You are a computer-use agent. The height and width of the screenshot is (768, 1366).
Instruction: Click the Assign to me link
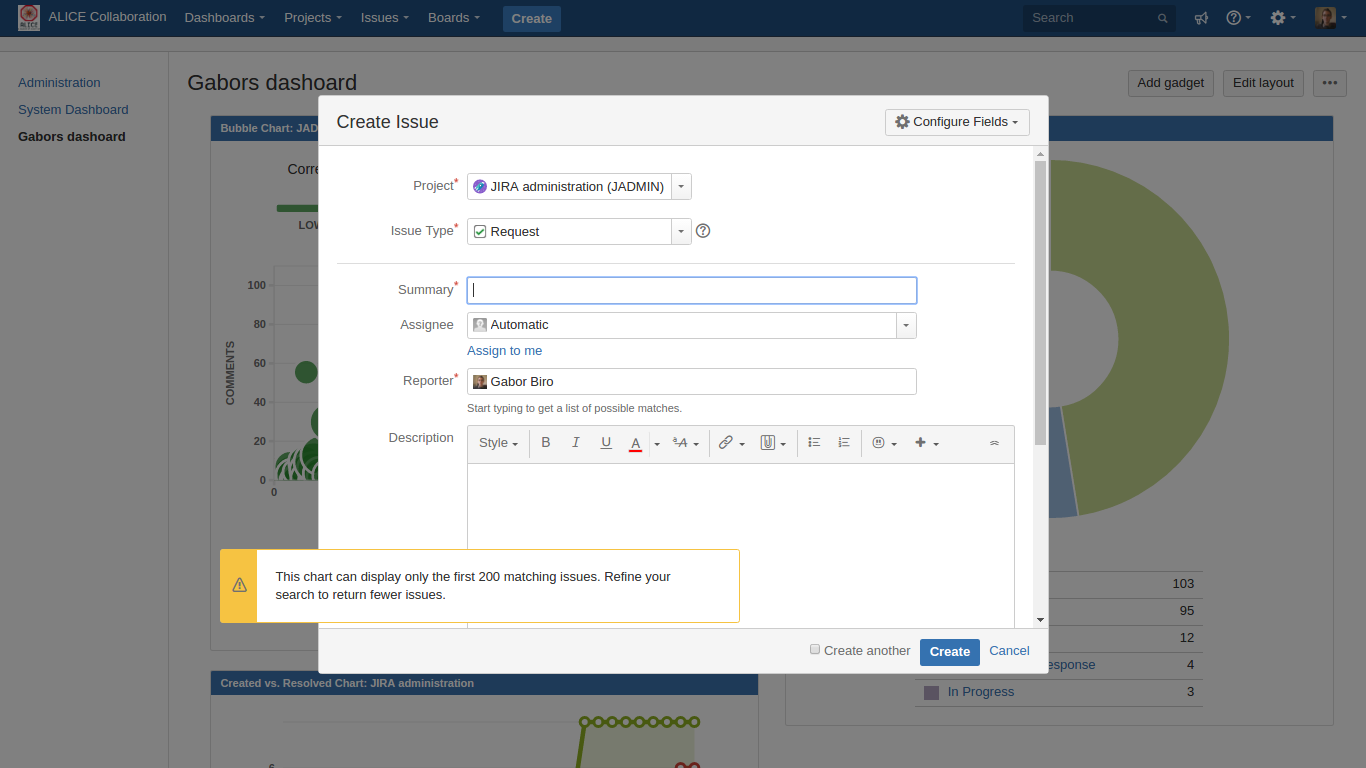(505, 351)
